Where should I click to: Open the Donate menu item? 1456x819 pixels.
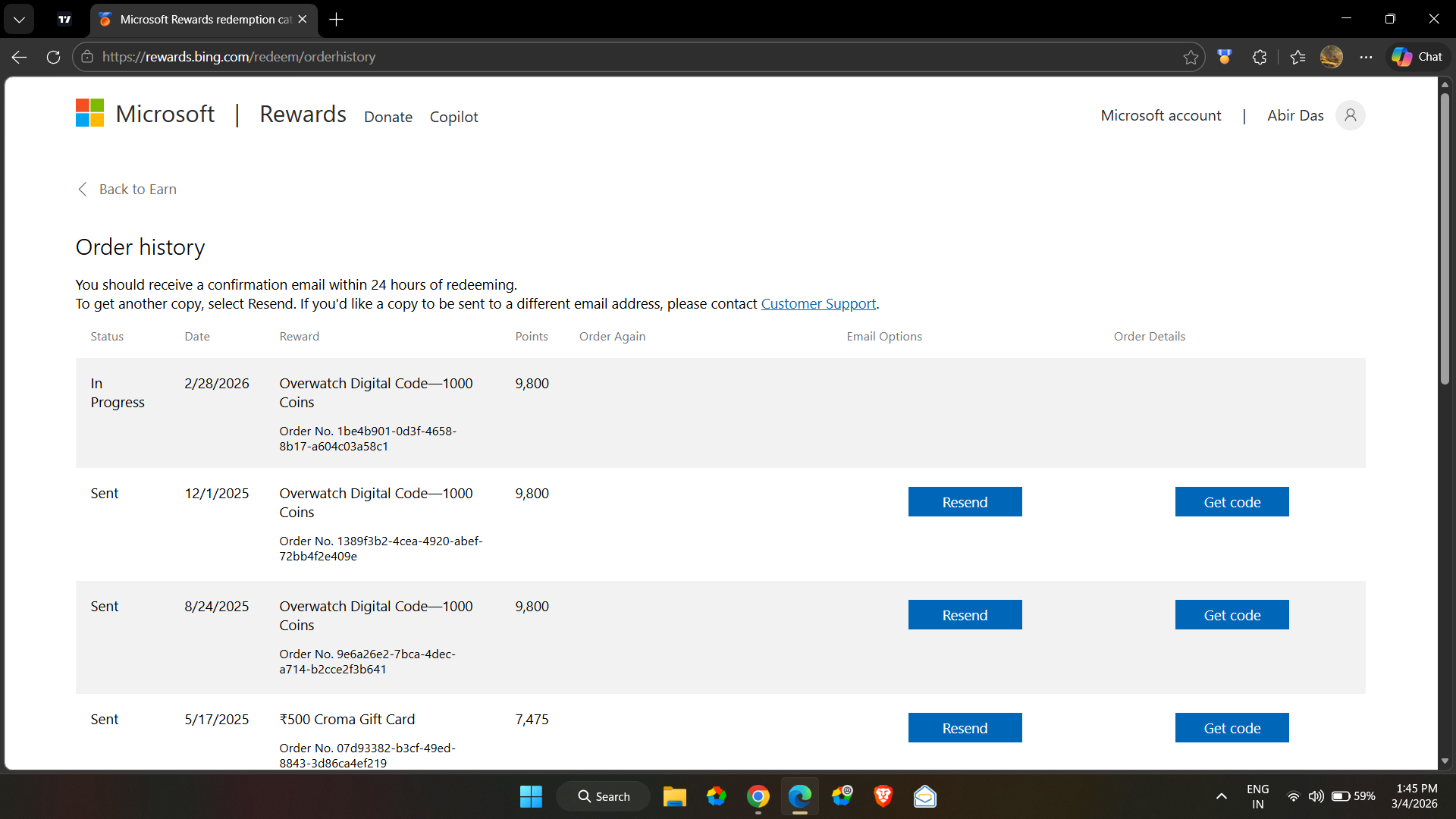388,117
